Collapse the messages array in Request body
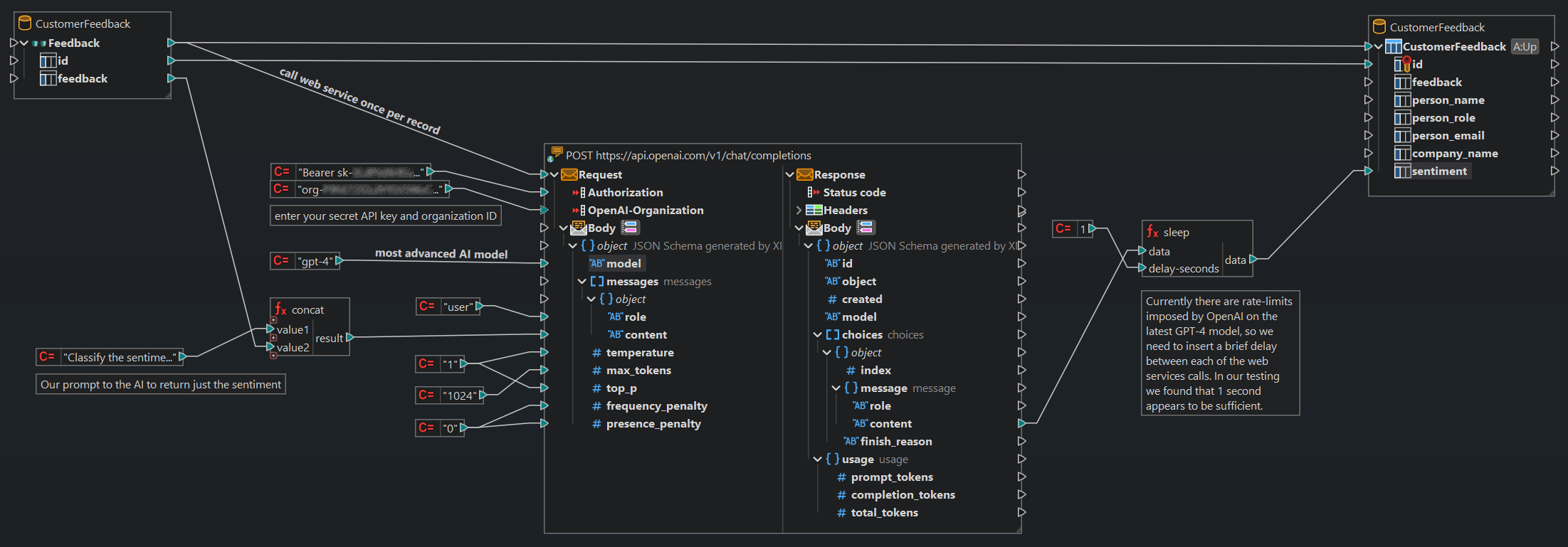This screenshot has width=1568, height=547. click(582, 282)
